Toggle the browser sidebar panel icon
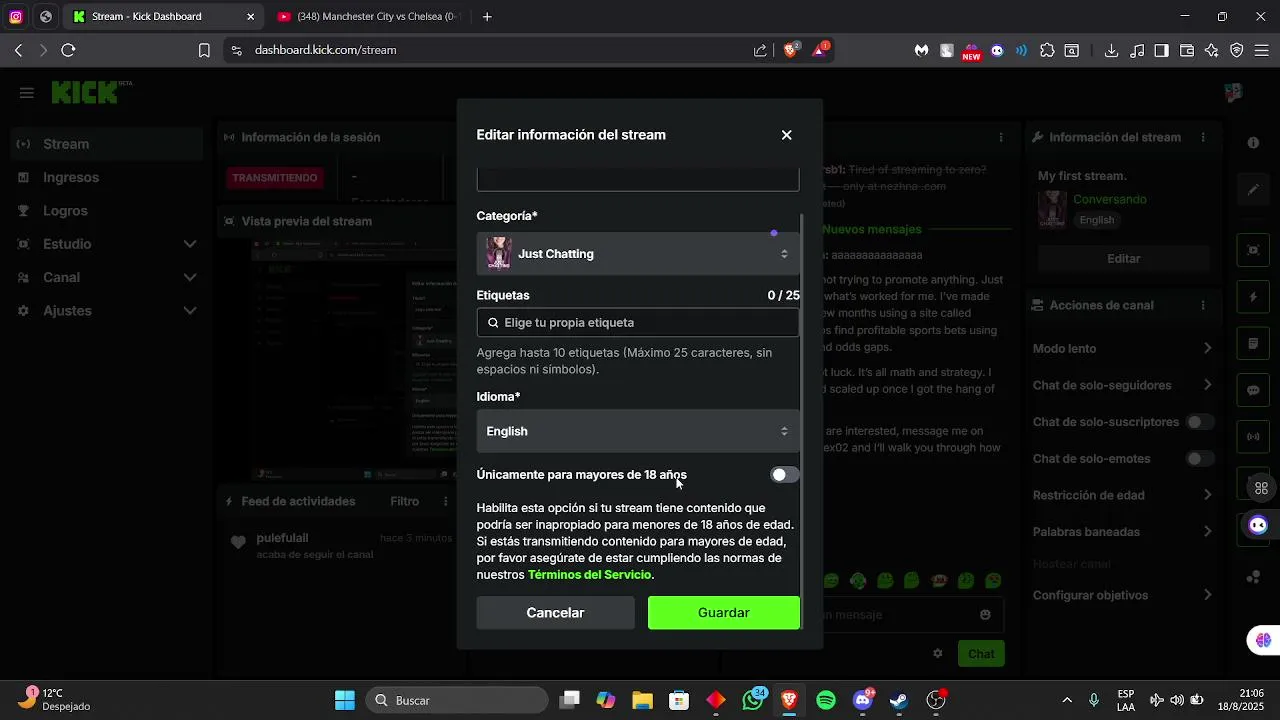The height and width of the screenshot is (720, 1280). [x=1161, y=50]
